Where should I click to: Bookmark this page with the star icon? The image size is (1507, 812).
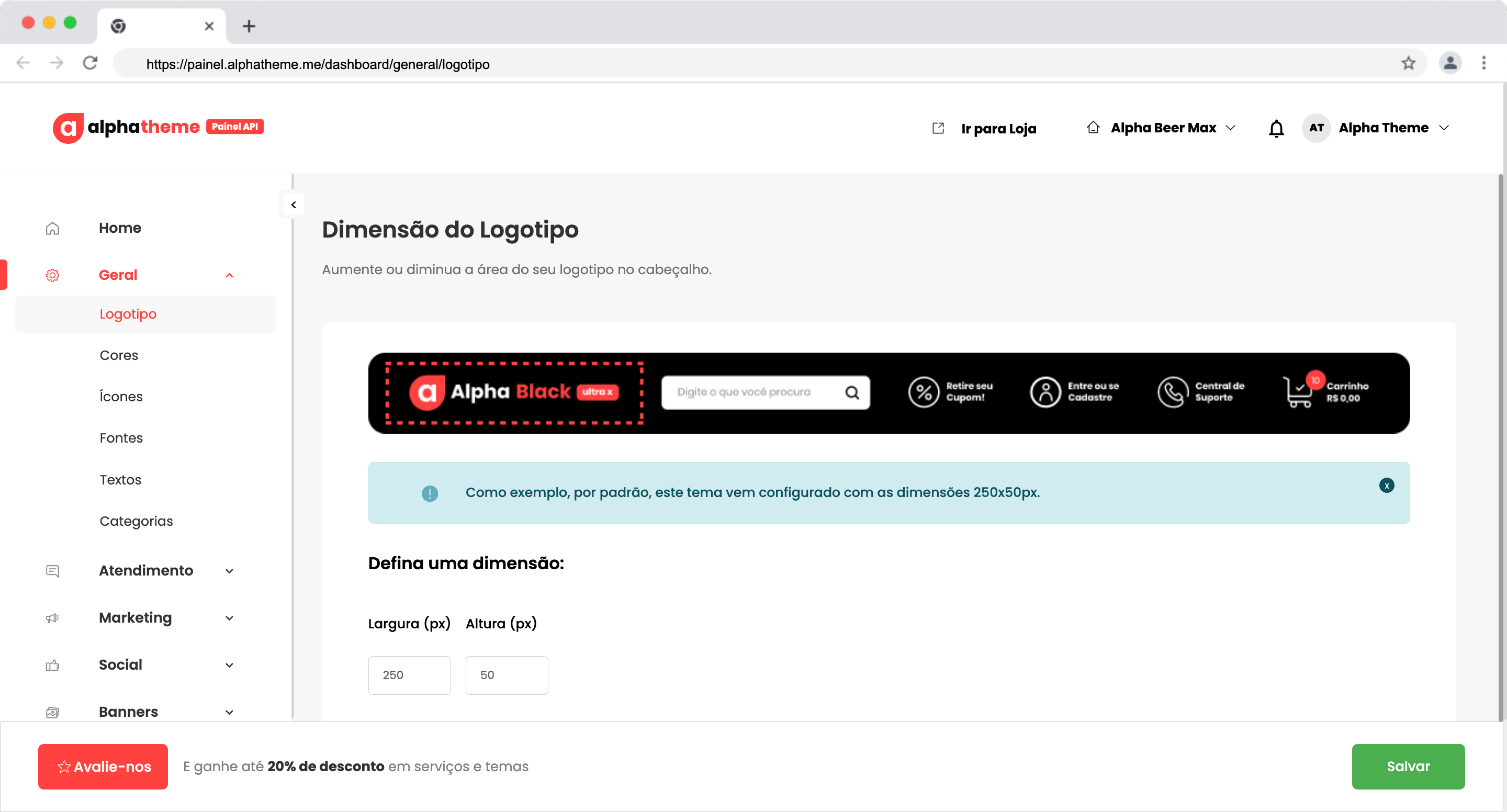[1408, 63]
